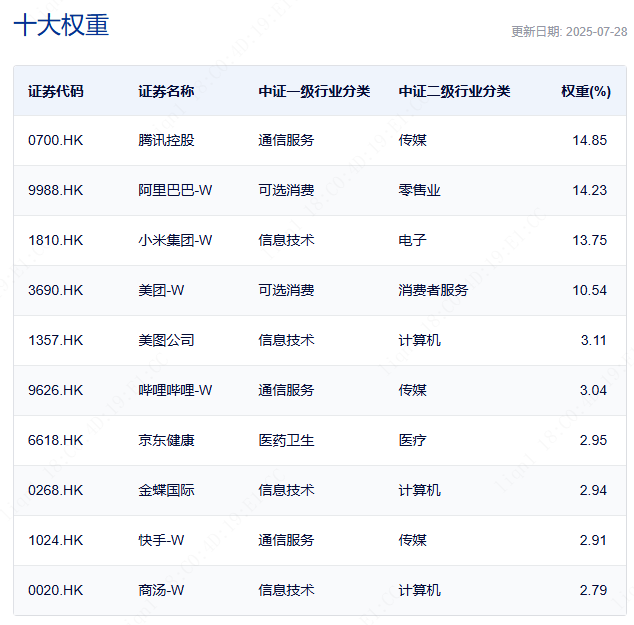Select the 京东健康 name cell
Viewport: 634px width, 625px height.
[166, 440]
